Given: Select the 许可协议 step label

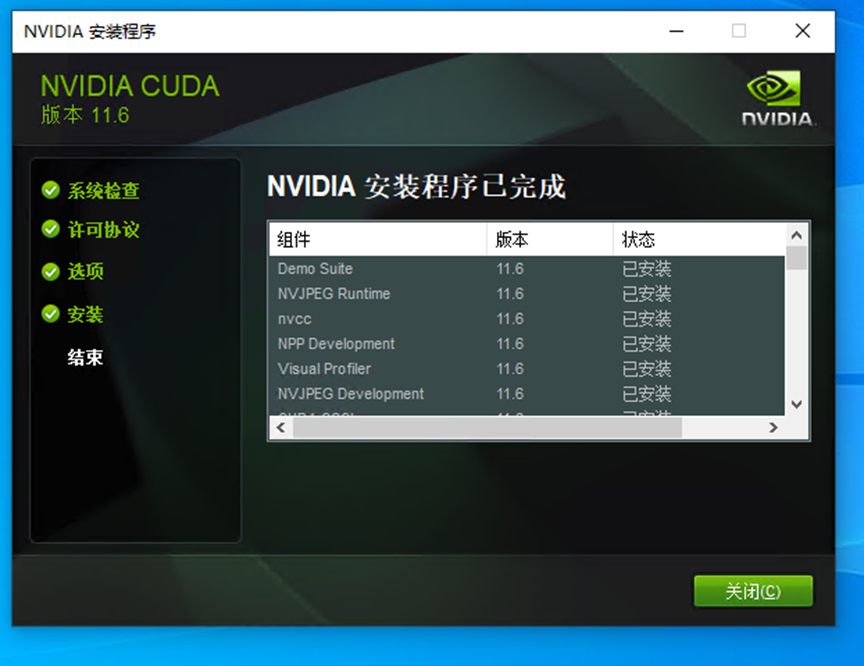Looking at the screenshot, I should pos(104,230).
